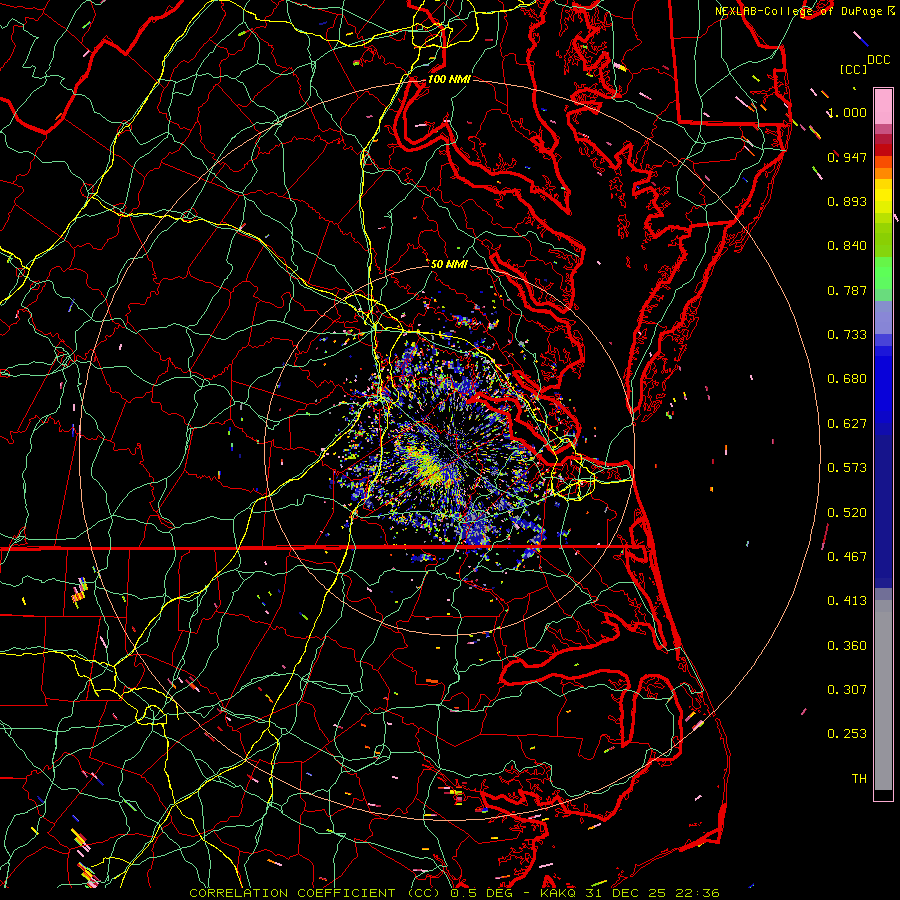
Task: Pick the bright blue swatch beside 0.680
Action: [x=883, y=385]
